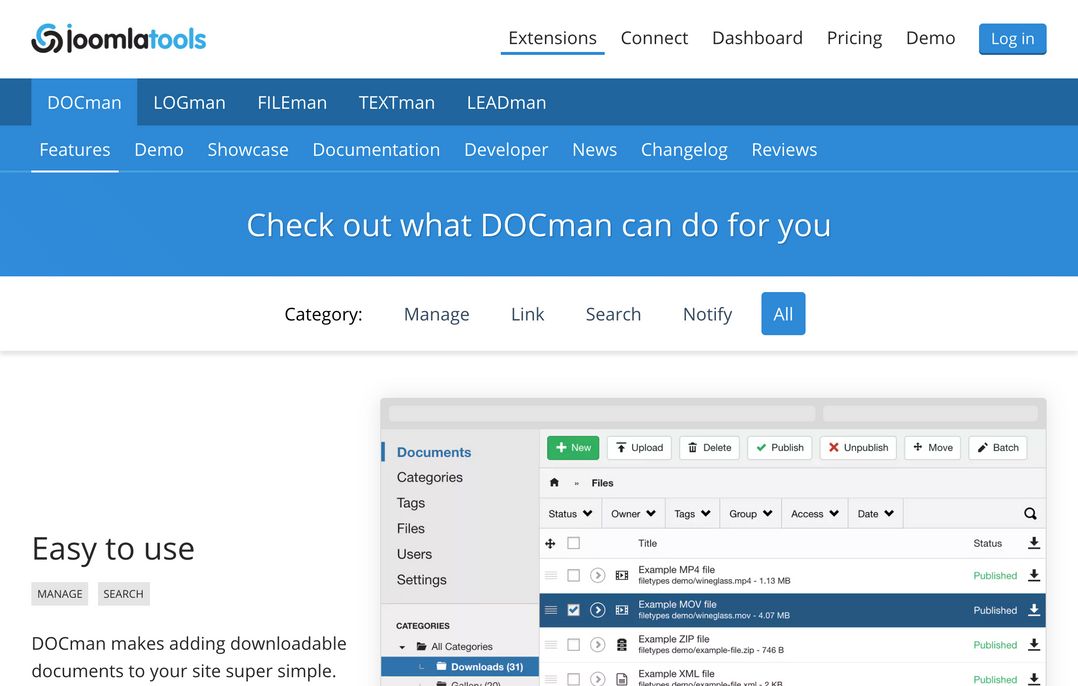The width and height of the screenshot is (1078, 686).
Task: Open the Status filter dropdown
Action: tap(570, 513)
